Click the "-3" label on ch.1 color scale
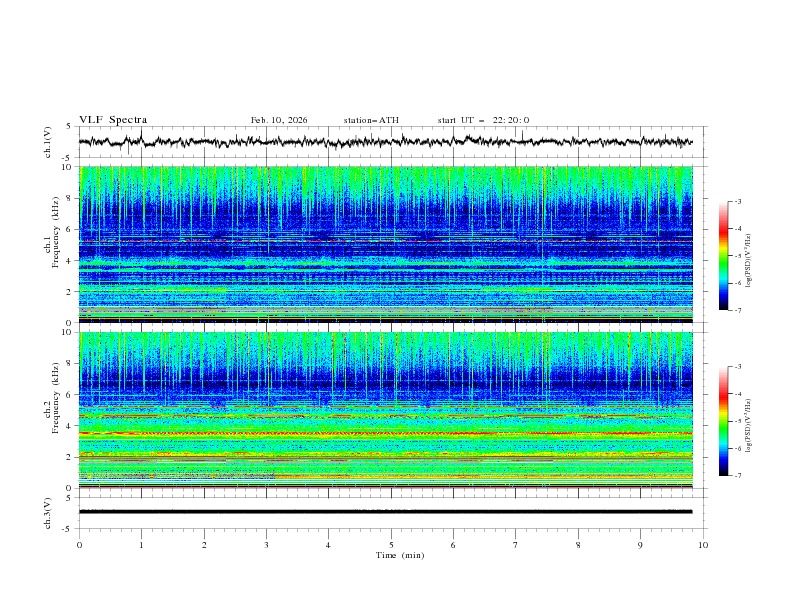 point(737,201)
